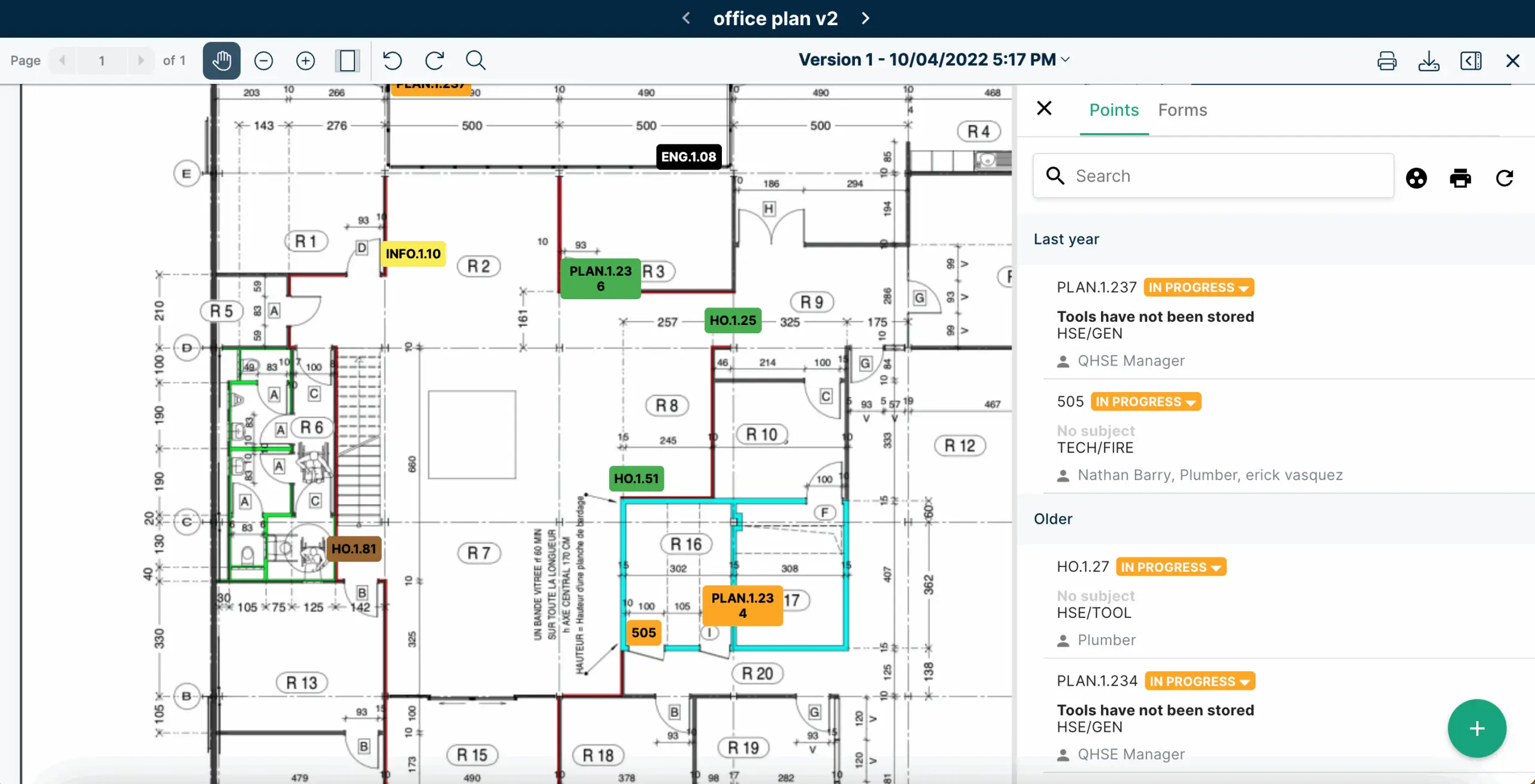Open status dropdown for point 505
The width and height of the screenshot is (1535, 784).
tap(1146, 402)
